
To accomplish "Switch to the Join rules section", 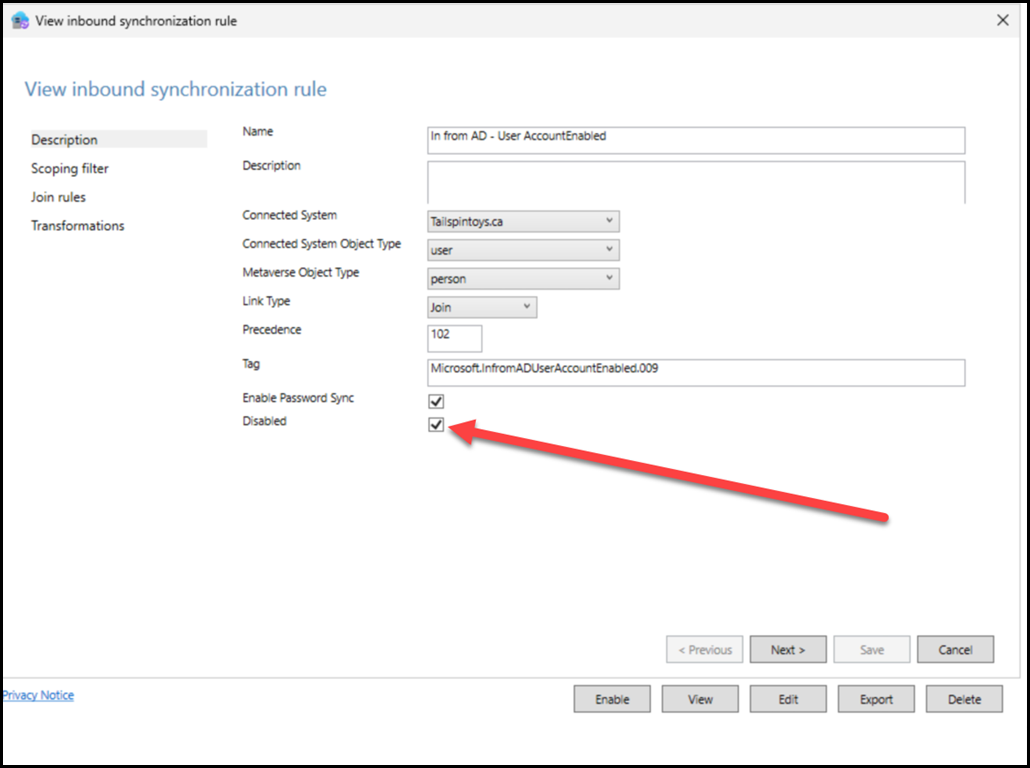I will (59, 197).
